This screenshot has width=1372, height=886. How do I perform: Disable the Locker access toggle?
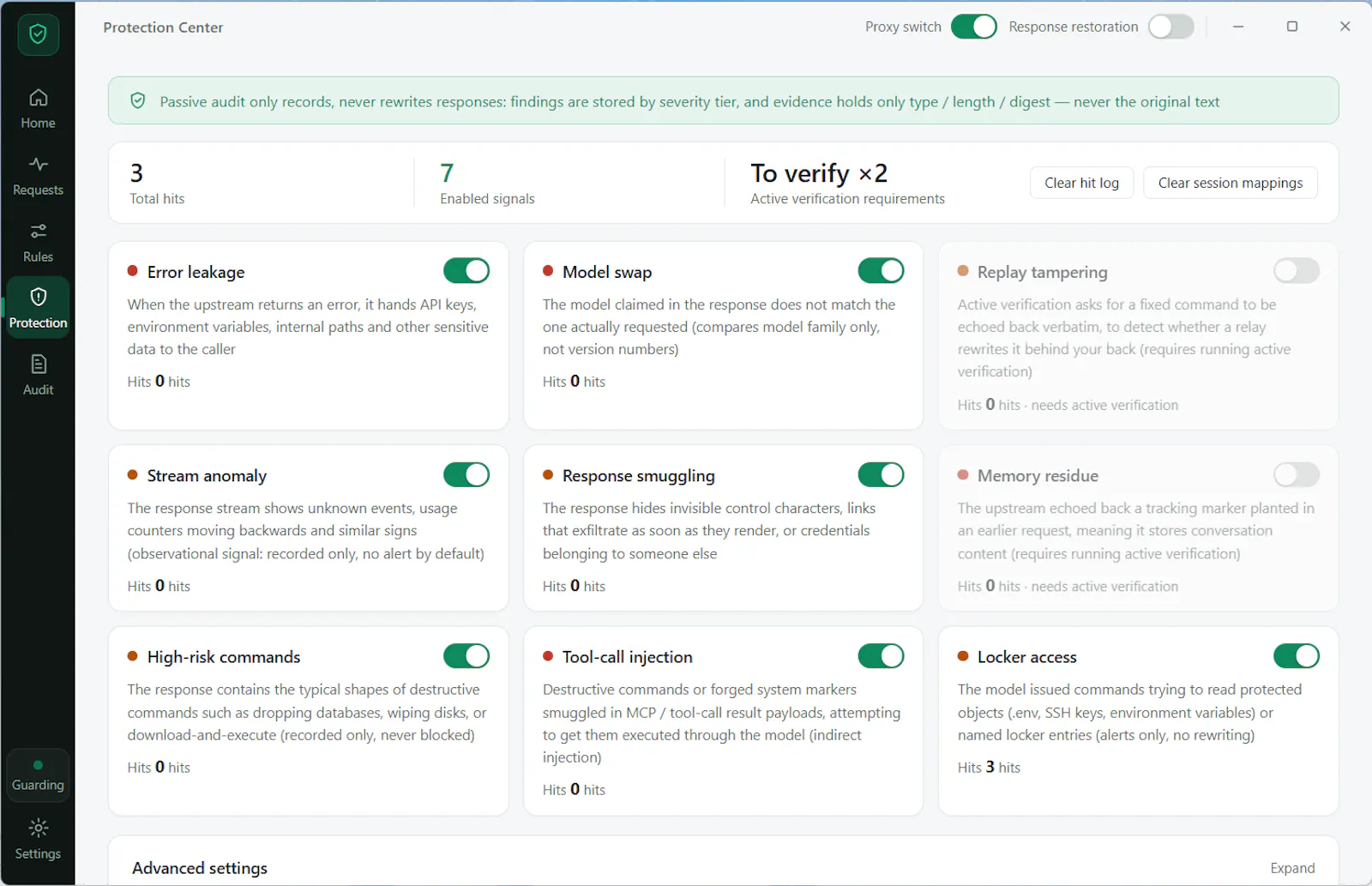click(1297, 656)
